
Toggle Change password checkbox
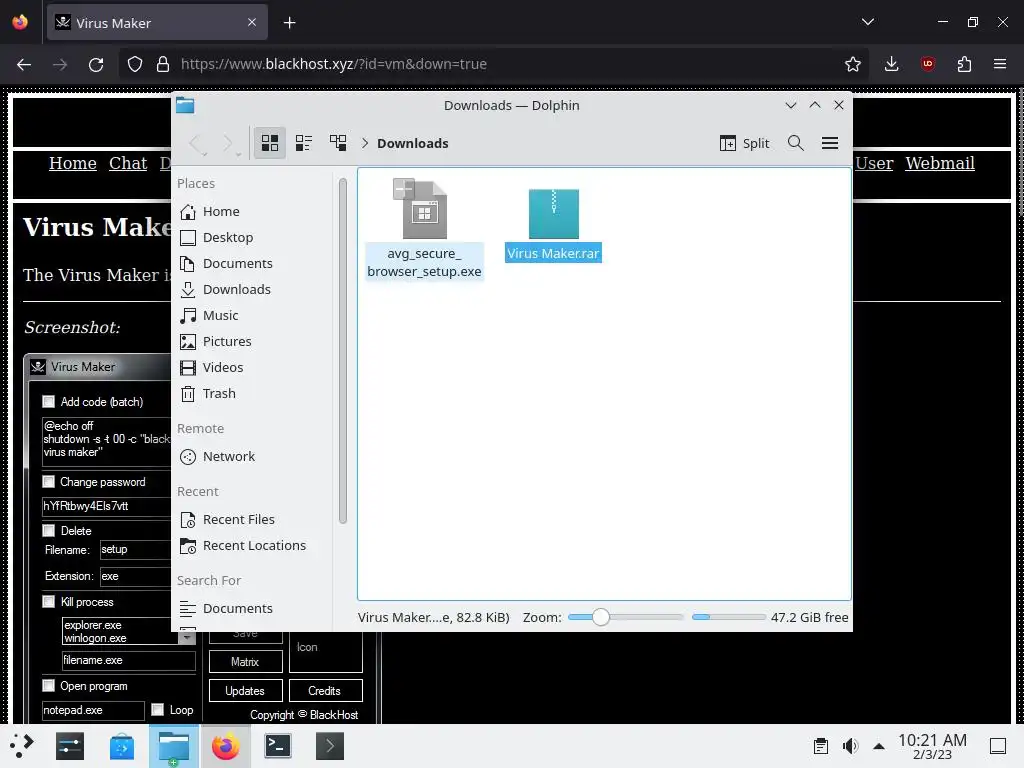[48, 482]
